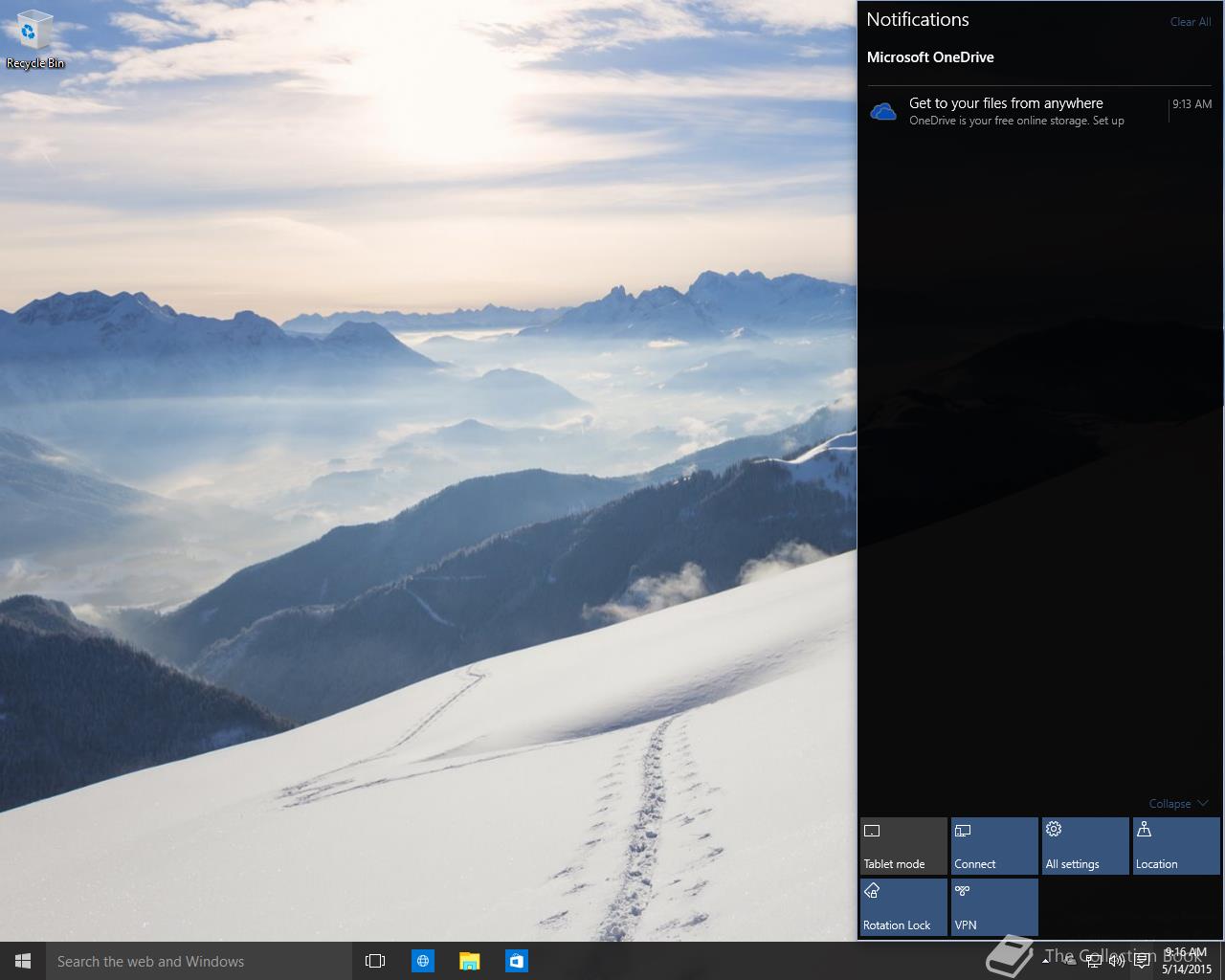Viewport: 1225px width, 980px height.
Task: Click the Notifications panel title
Action: tap(918, 20)
